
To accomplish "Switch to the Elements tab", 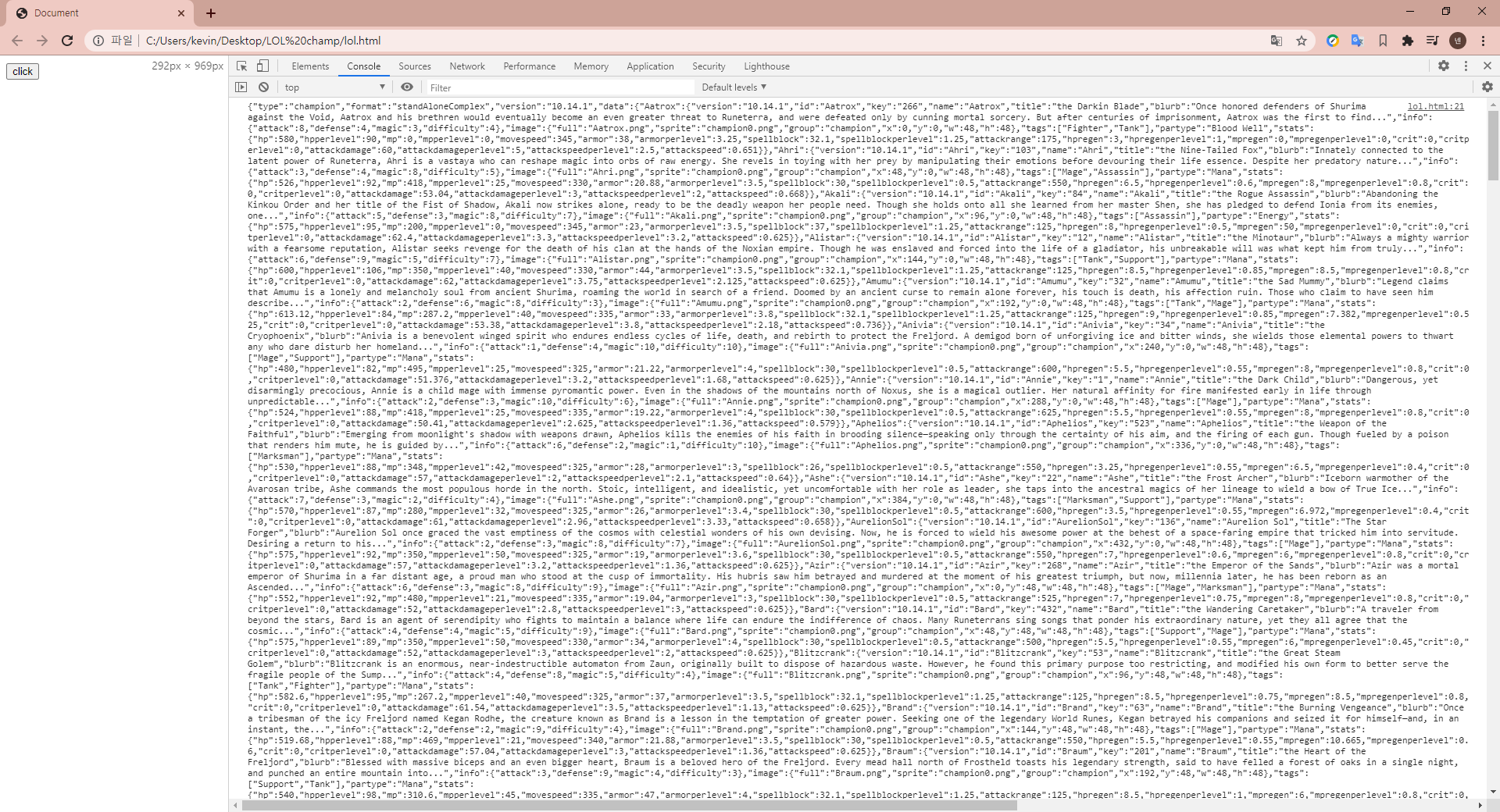I will (x=310, y=66).
